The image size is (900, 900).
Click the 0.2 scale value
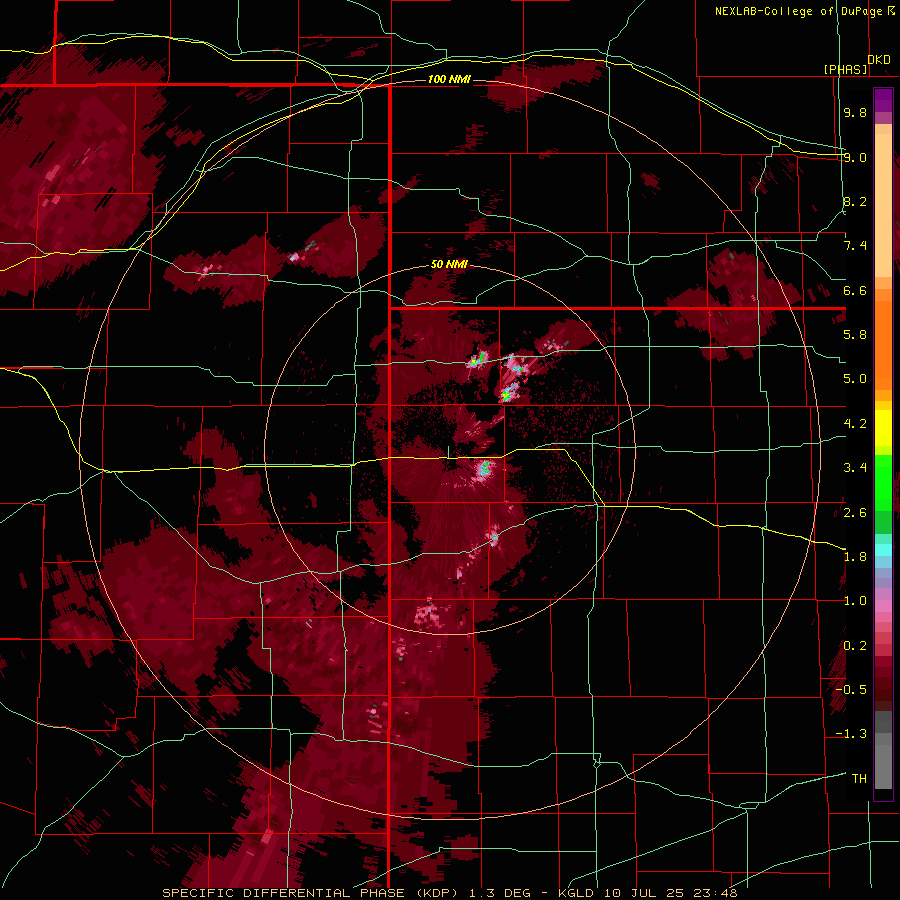point(855,646)
